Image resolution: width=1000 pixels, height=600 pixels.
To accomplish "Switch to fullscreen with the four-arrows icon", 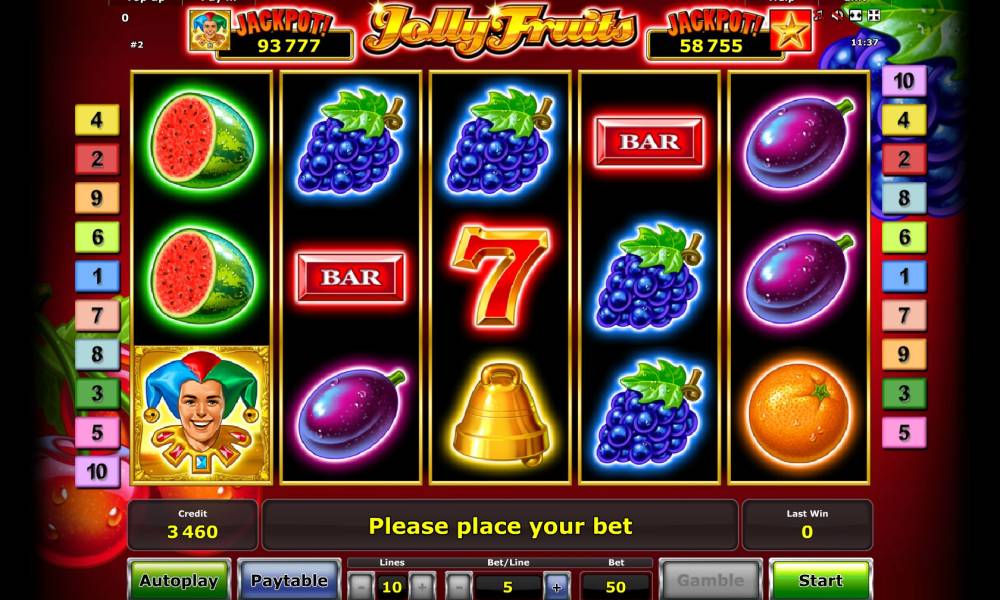I will 874,15.
